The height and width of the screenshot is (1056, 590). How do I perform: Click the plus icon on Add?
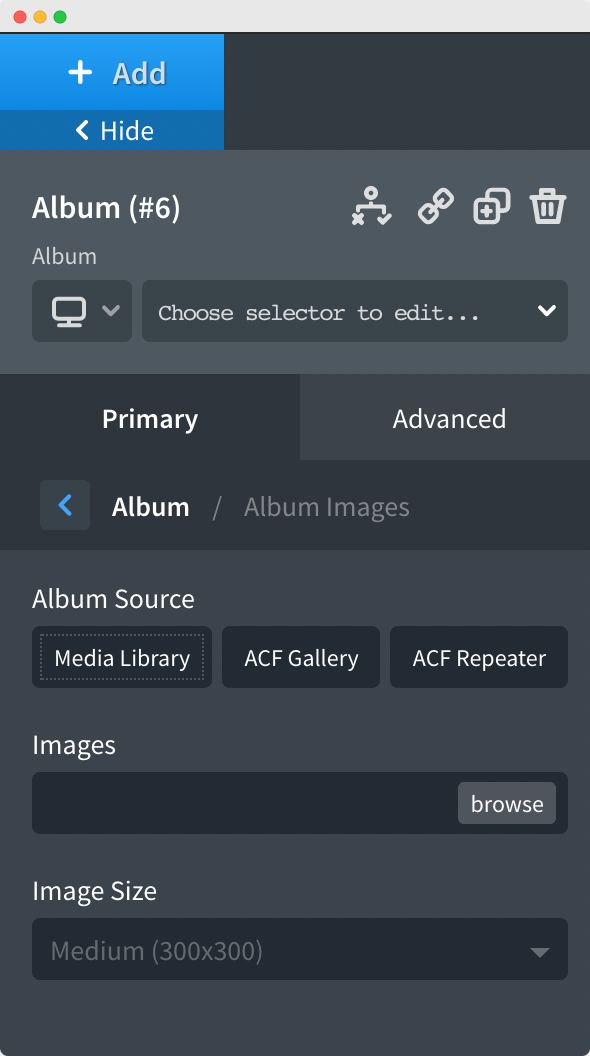point(80,72)
